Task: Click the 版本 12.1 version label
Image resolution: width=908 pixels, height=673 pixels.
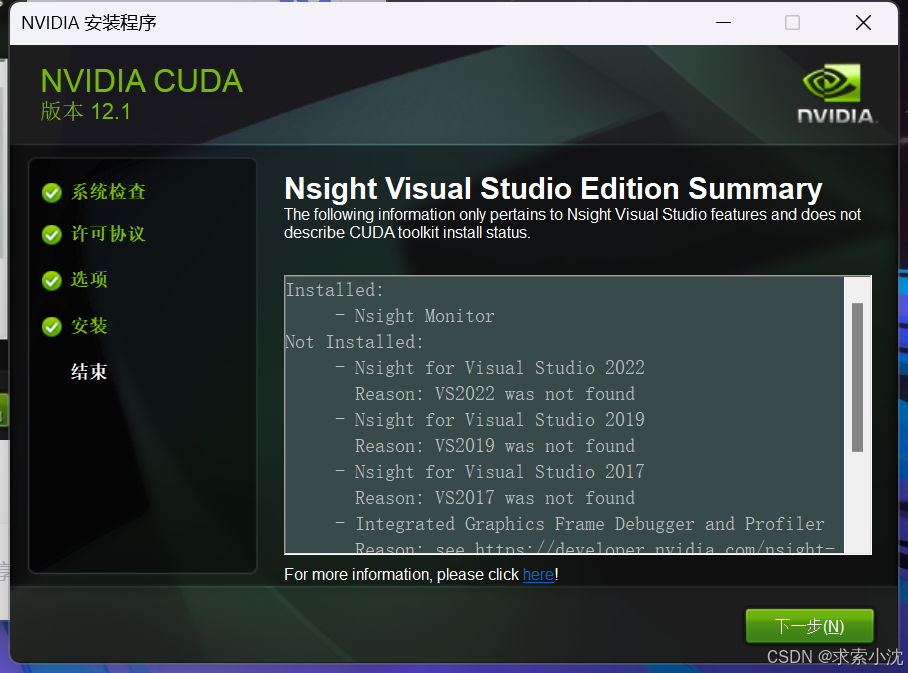Action: click(x=86, y=111)
